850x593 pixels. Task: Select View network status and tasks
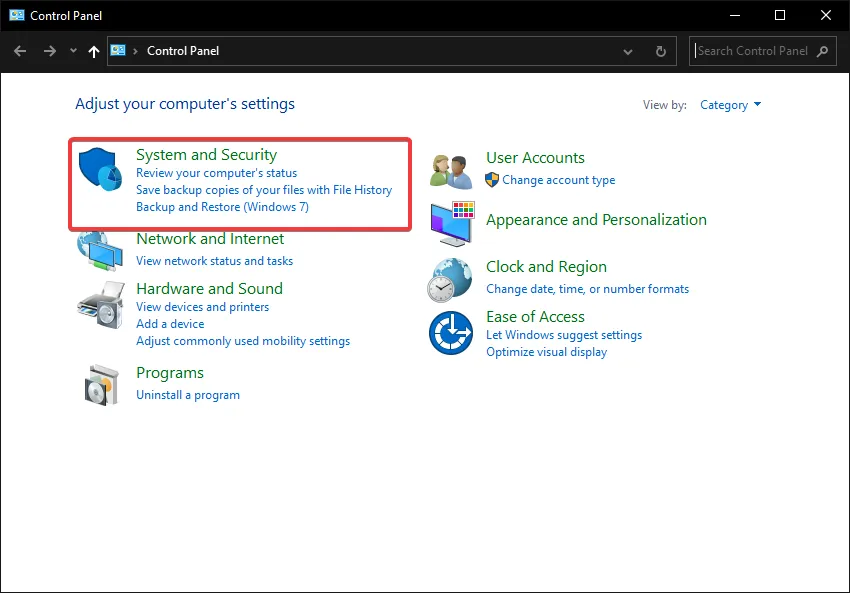tap(214, 261)
